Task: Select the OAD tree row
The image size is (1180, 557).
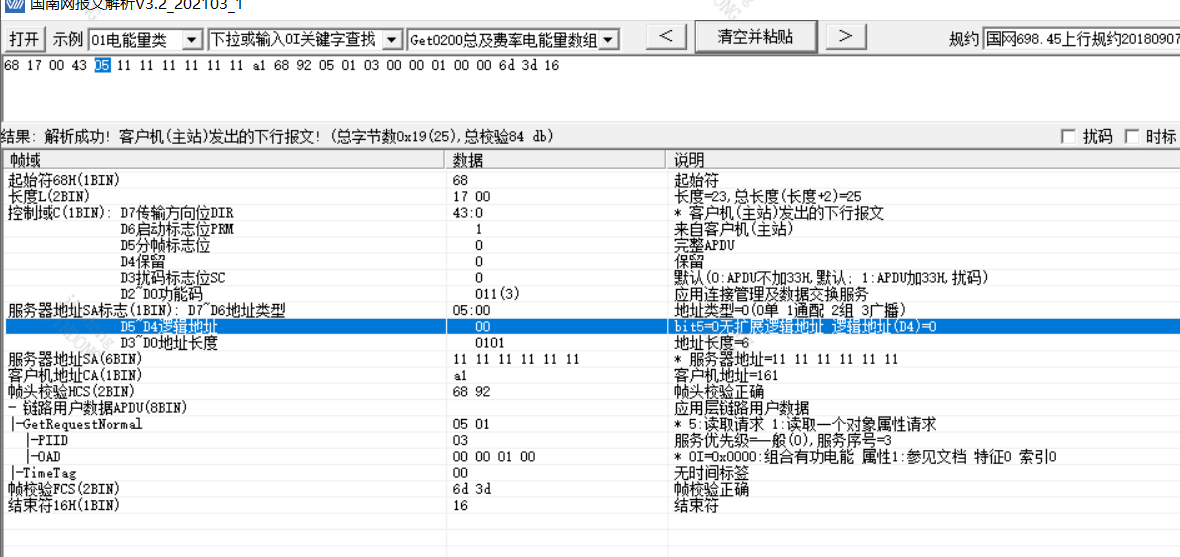Action: coord(590,456)
